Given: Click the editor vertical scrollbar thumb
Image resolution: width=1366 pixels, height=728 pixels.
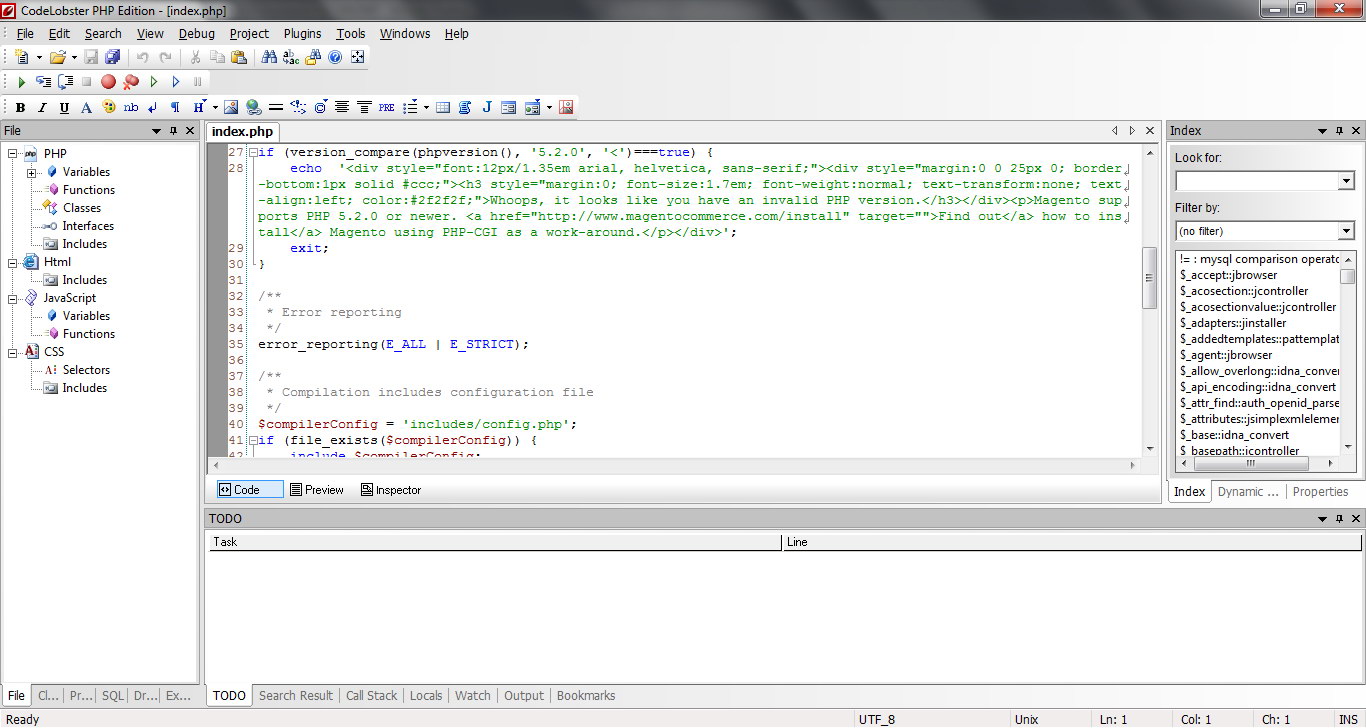Looking at the screenshot, I should pyautogui.click(x=1150, y=277).
